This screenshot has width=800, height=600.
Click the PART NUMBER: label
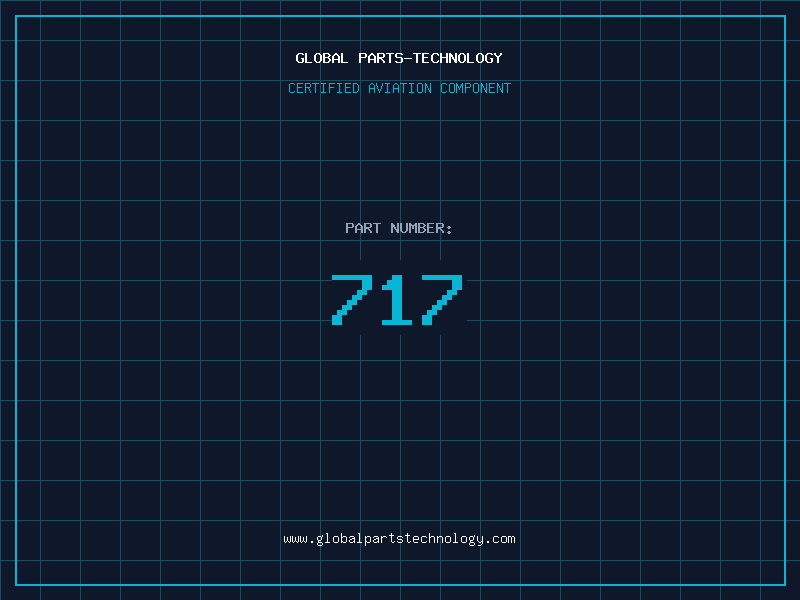point(399,228)
